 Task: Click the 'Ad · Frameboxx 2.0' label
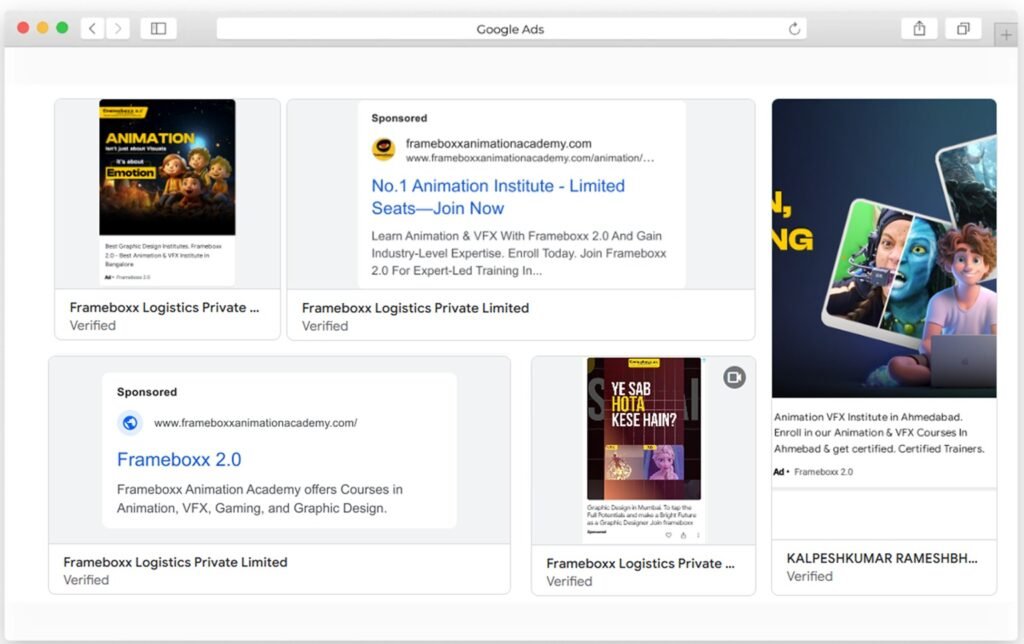click(x=813, y=472)
